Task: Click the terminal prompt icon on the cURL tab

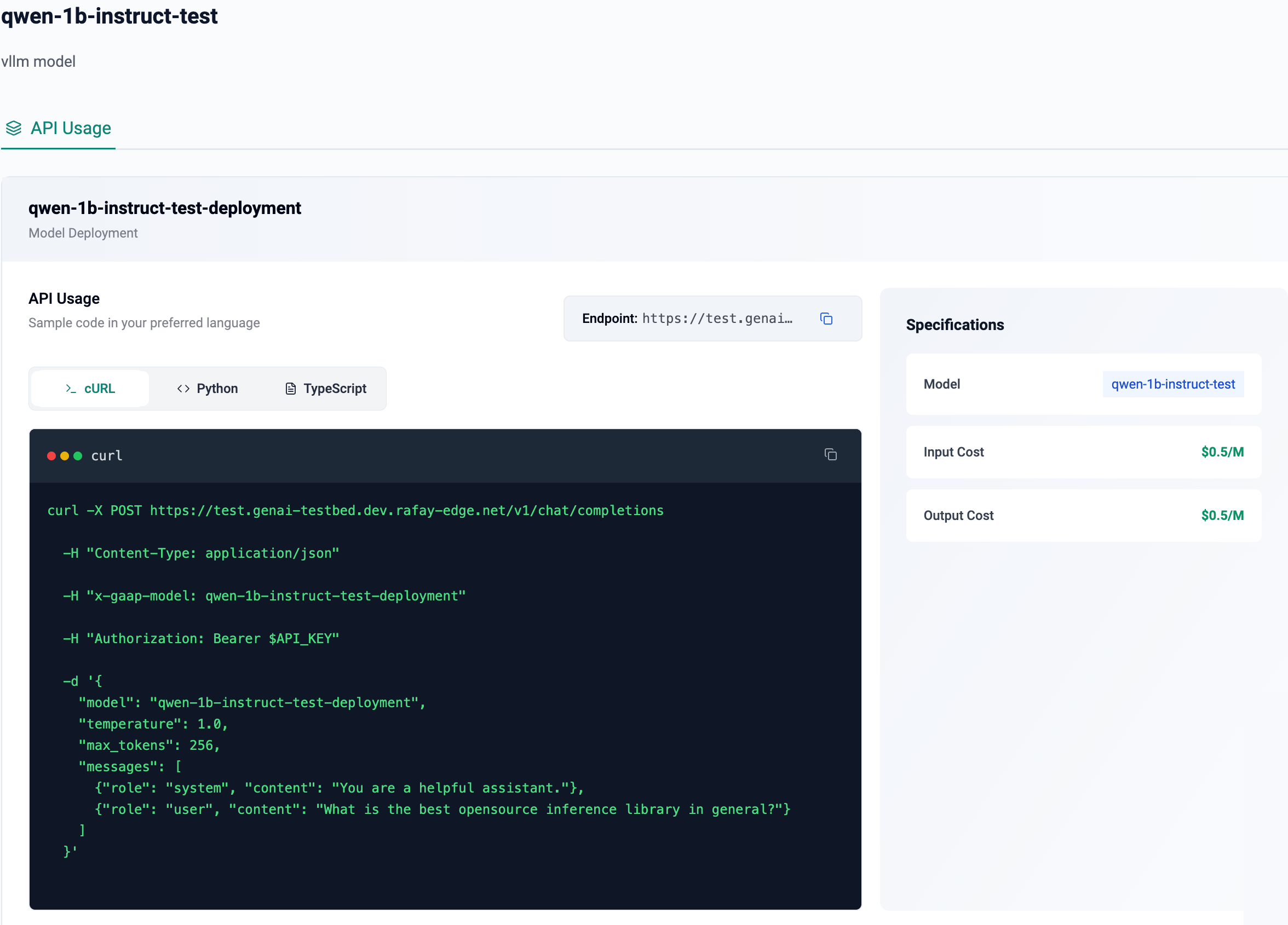Action: click(71, 389)
